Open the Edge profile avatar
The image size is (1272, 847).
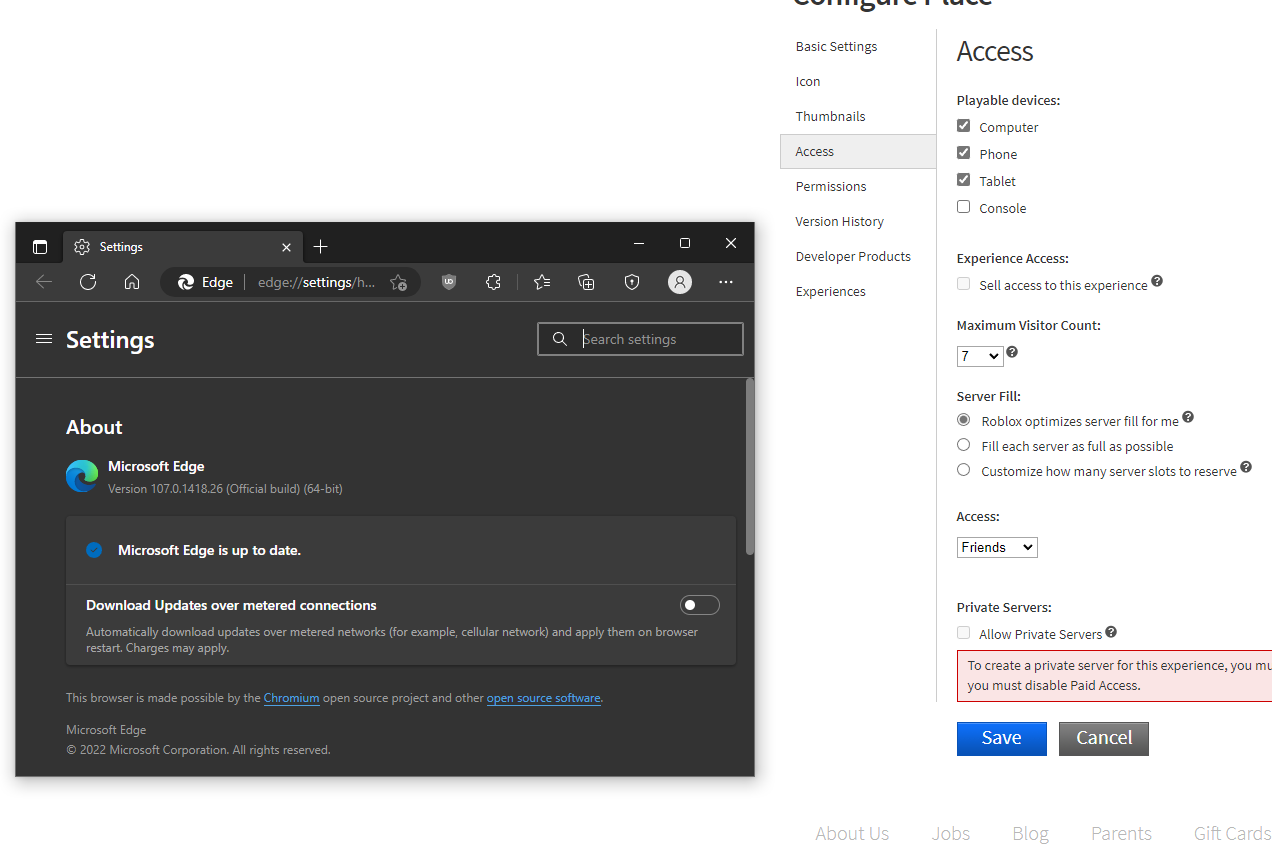click(x=680, y=282)
